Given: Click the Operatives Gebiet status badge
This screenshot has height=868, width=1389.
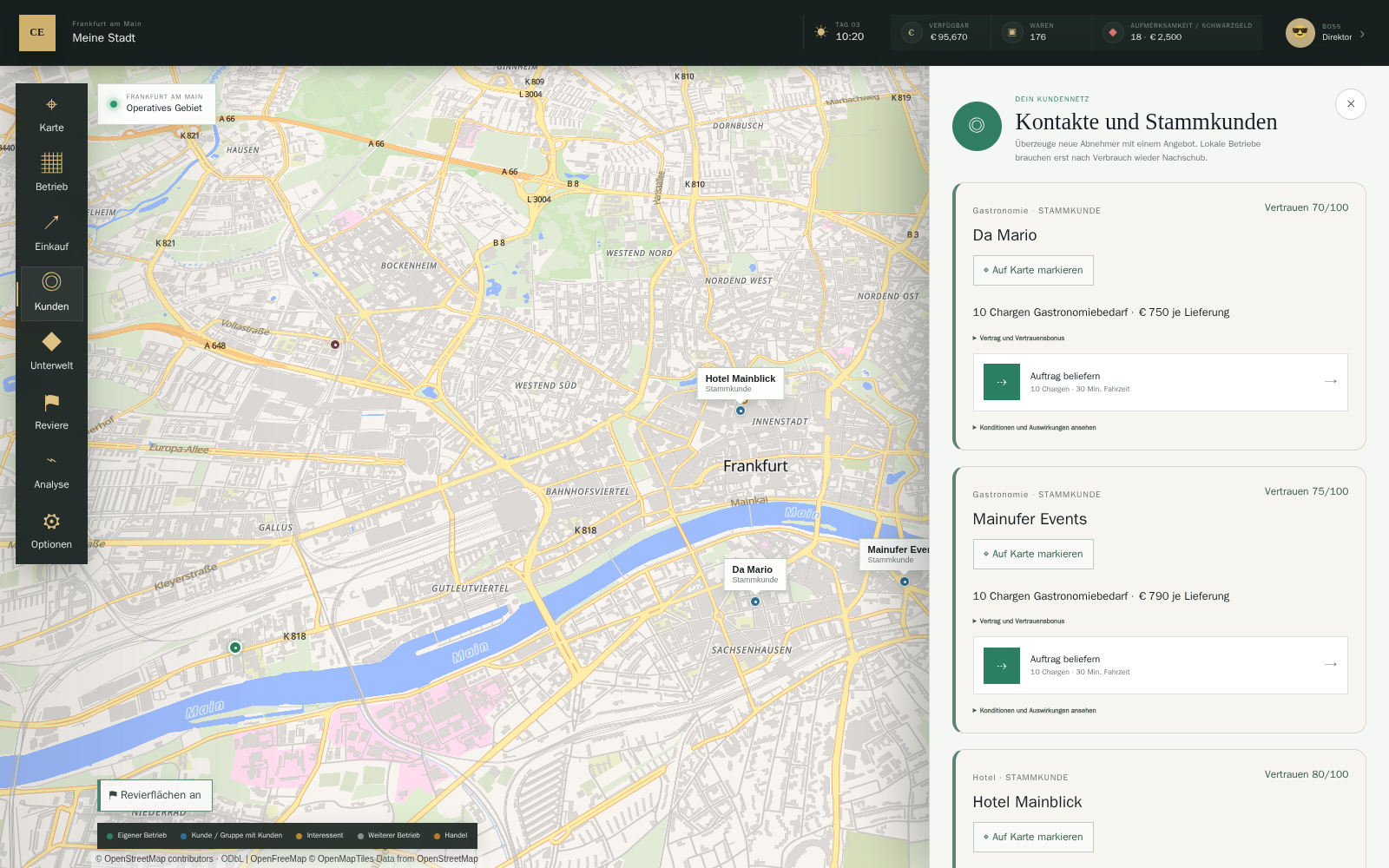Looking at the screenshot, I should [156, 104].
